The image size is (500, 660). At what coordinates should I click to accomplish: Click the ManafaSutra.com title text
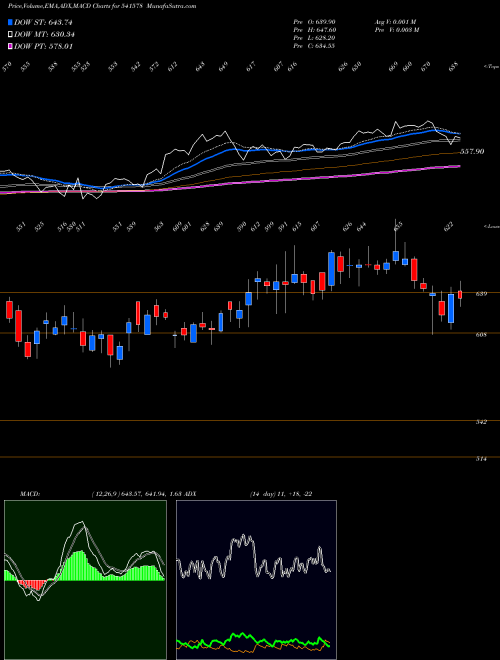(x=172, y=6)
